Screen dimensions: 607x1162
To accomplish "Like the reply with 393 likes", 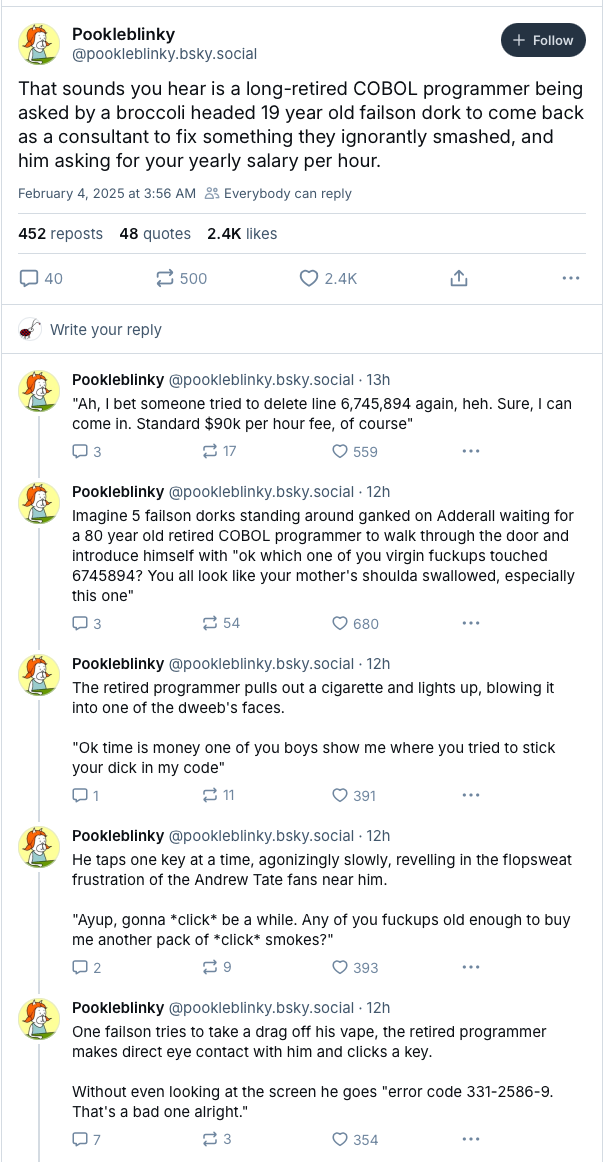I will tap(341, 967).
